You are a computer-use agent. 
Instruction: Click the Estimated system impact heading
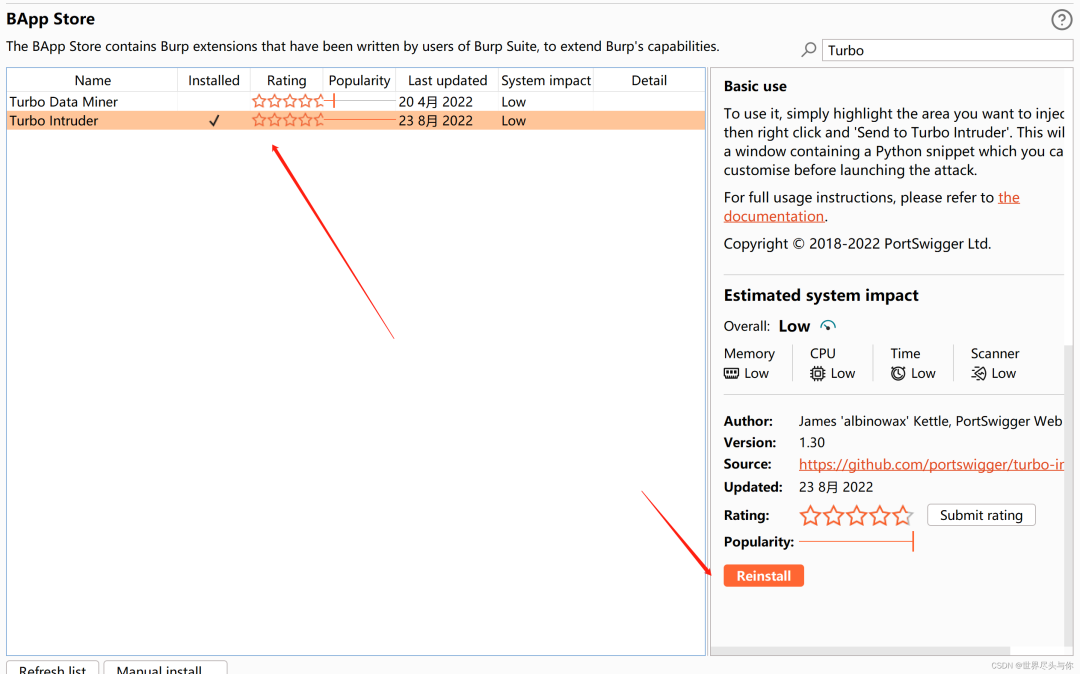[821, 295]
